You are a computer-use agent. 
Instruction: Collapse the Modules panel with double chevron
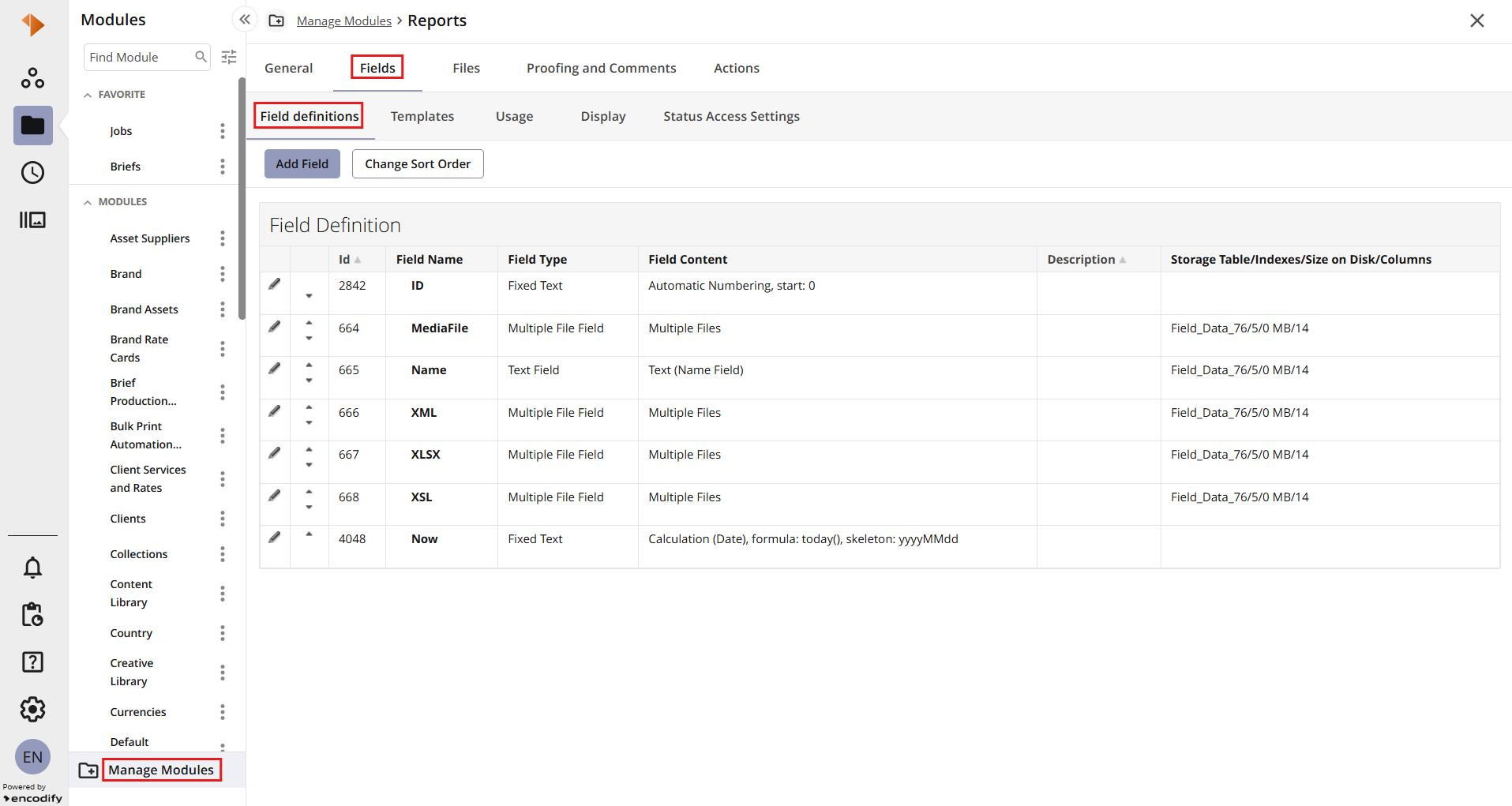pyautogui.click(x=245, y=20)
